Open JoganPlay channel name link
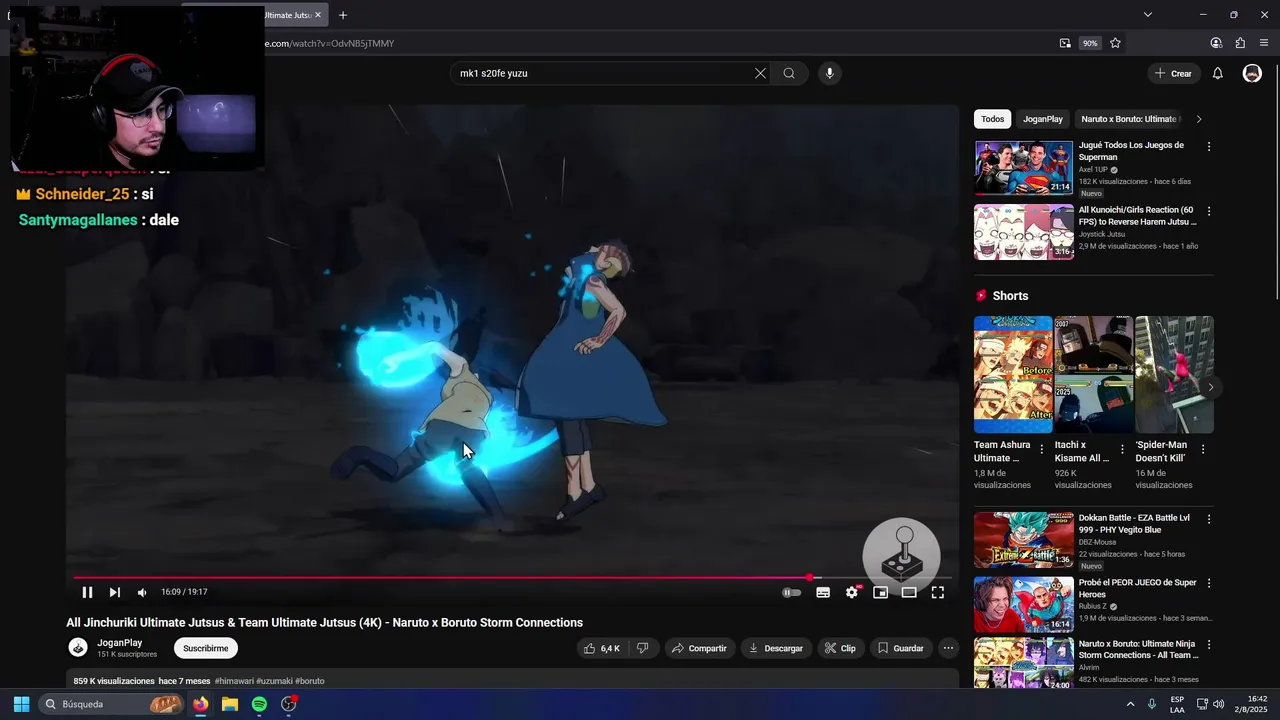 point(119,643)
